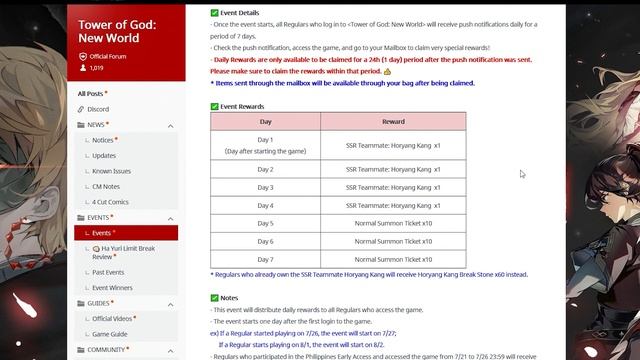Click green check icon beside Event Rewards
This screenshot has height=360, width=640.
click(214, 107)
